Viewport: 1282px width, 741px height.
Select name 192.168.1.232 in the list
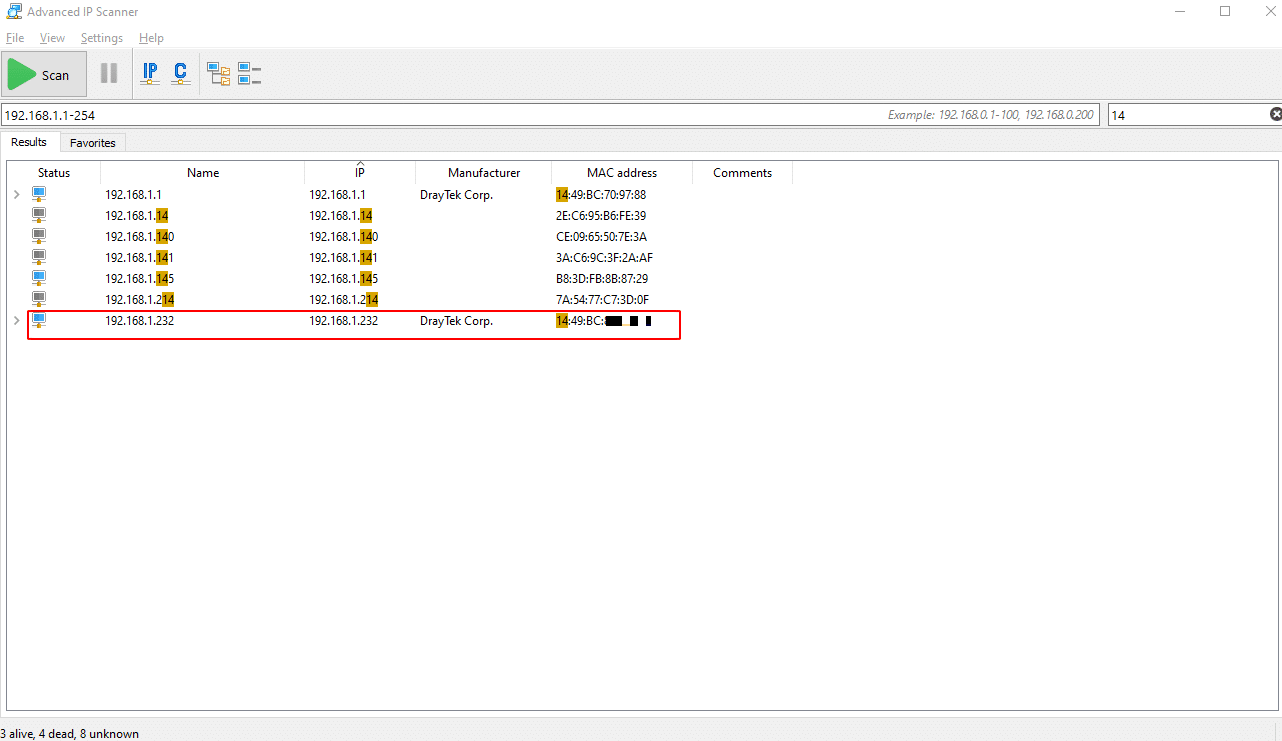point(140,321)
